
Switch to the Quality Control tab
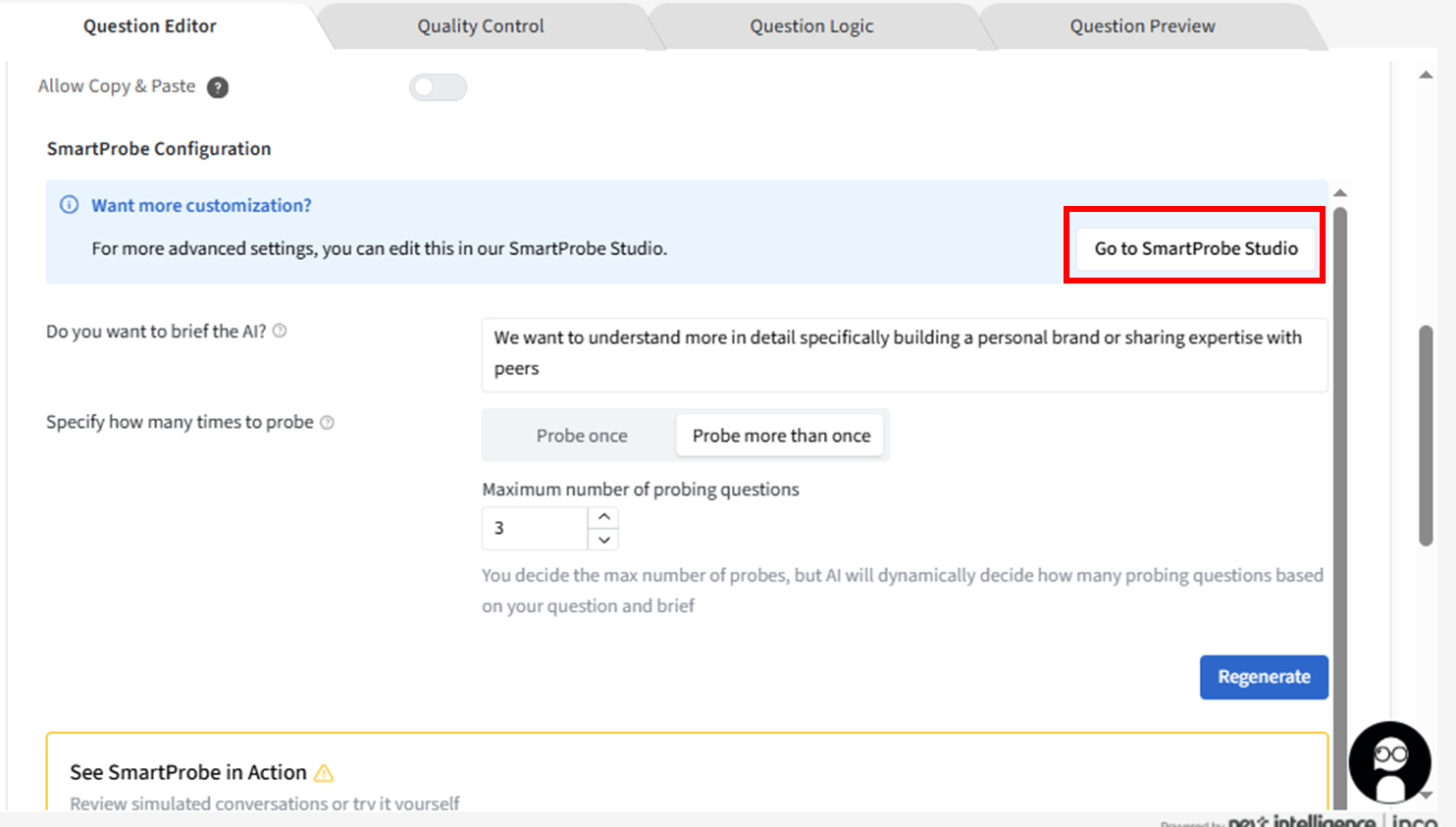point(480,26)
